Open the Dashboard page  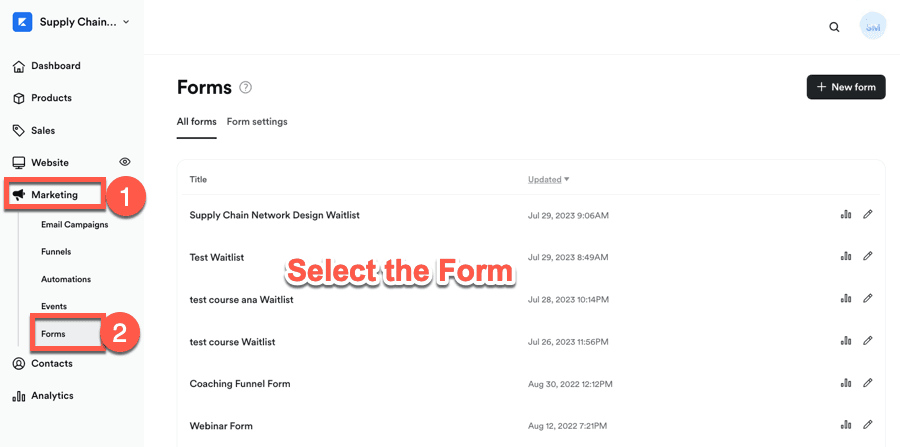55,66
